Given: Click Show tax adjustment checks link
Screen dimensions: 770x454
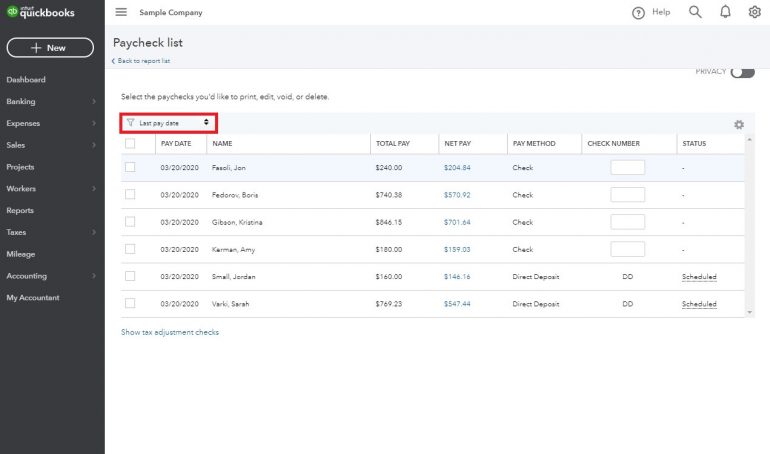Looking at the screenshot, I should (x=170, y=332).
